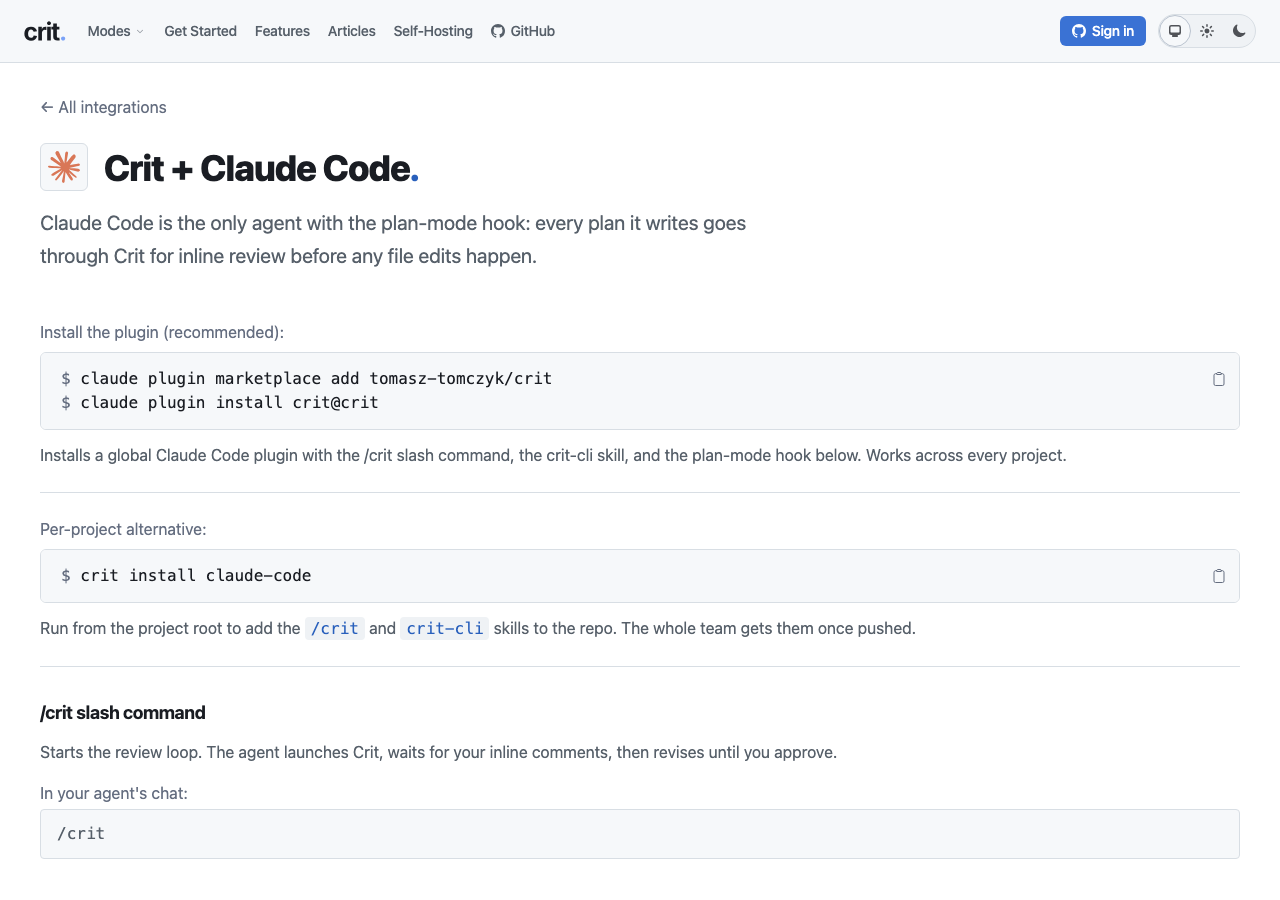The height and width of the screenshot is (900, 1280).
Task: Open the GitHub repository link
Action: coord(523,31)
